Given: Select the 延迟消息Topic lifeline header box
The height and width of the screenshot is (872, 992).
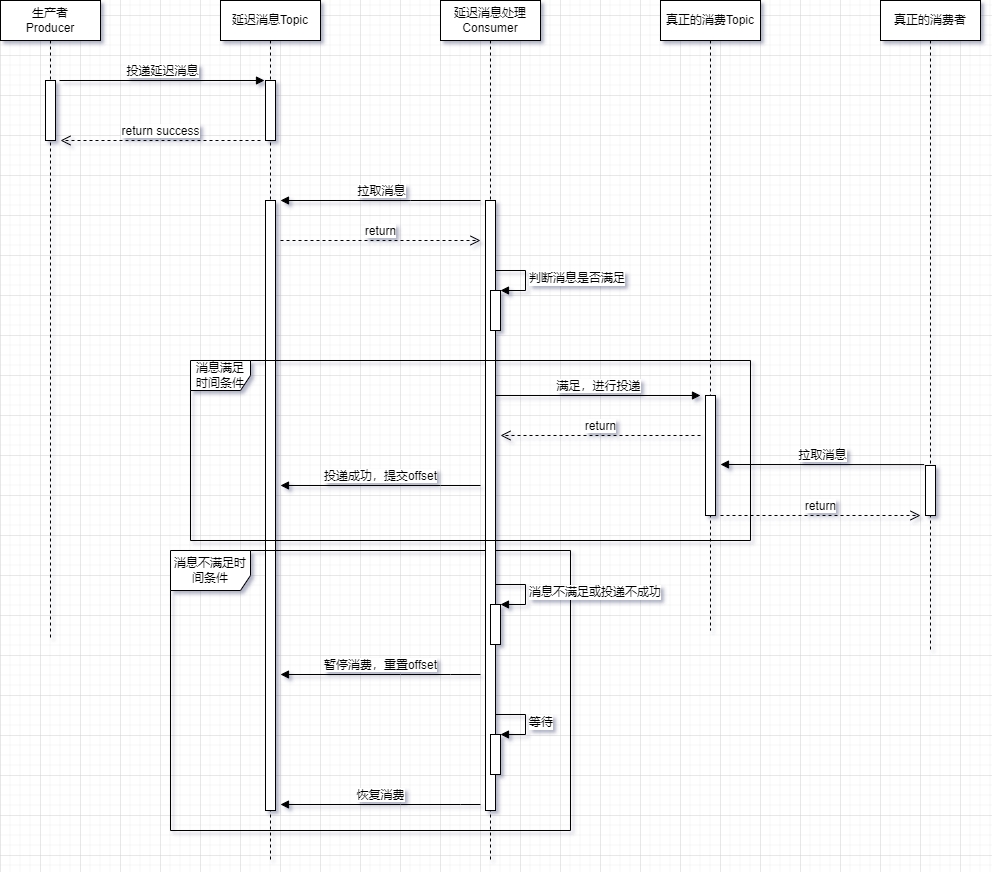Looking at the screenshot, I should [270, 21].
